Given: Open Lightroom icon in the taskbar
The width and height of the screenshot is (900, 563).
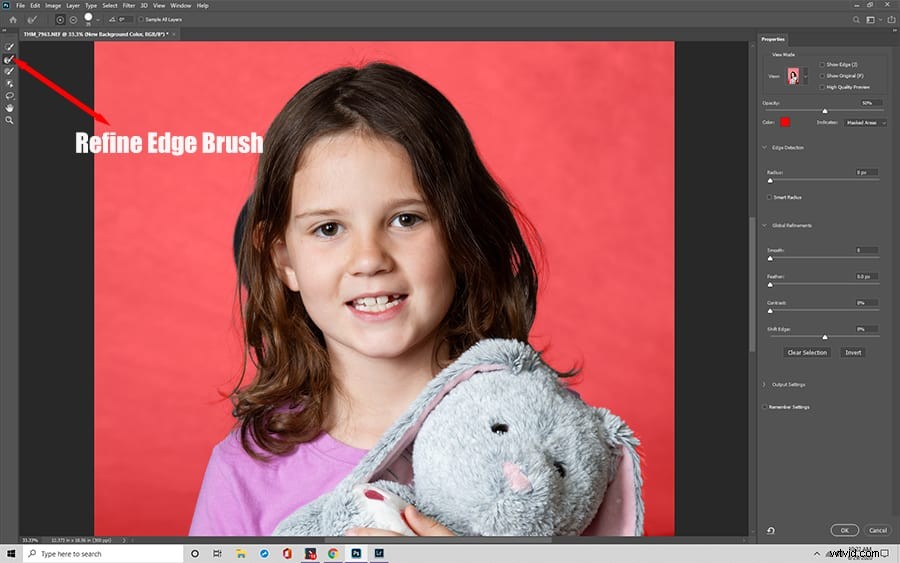Looking at the screenshot, I should [379, 554].
